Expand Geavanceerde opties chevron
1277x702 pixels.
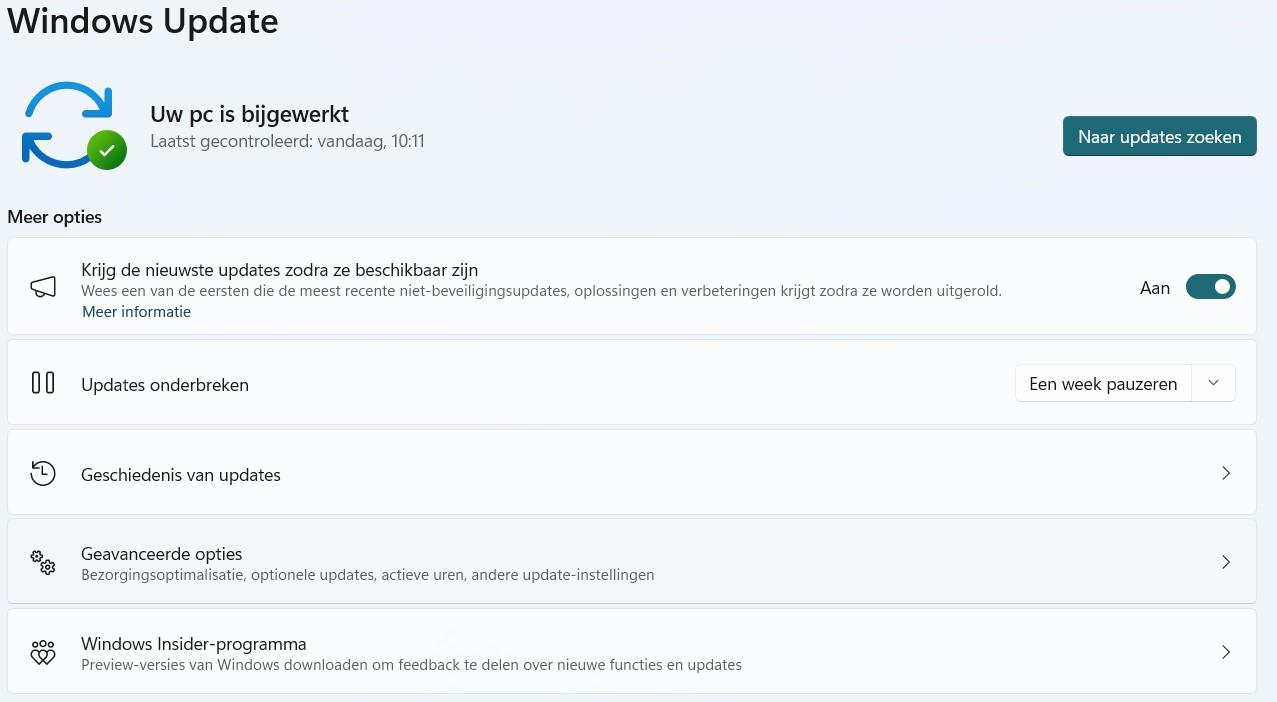click(x=1226, y=562)
